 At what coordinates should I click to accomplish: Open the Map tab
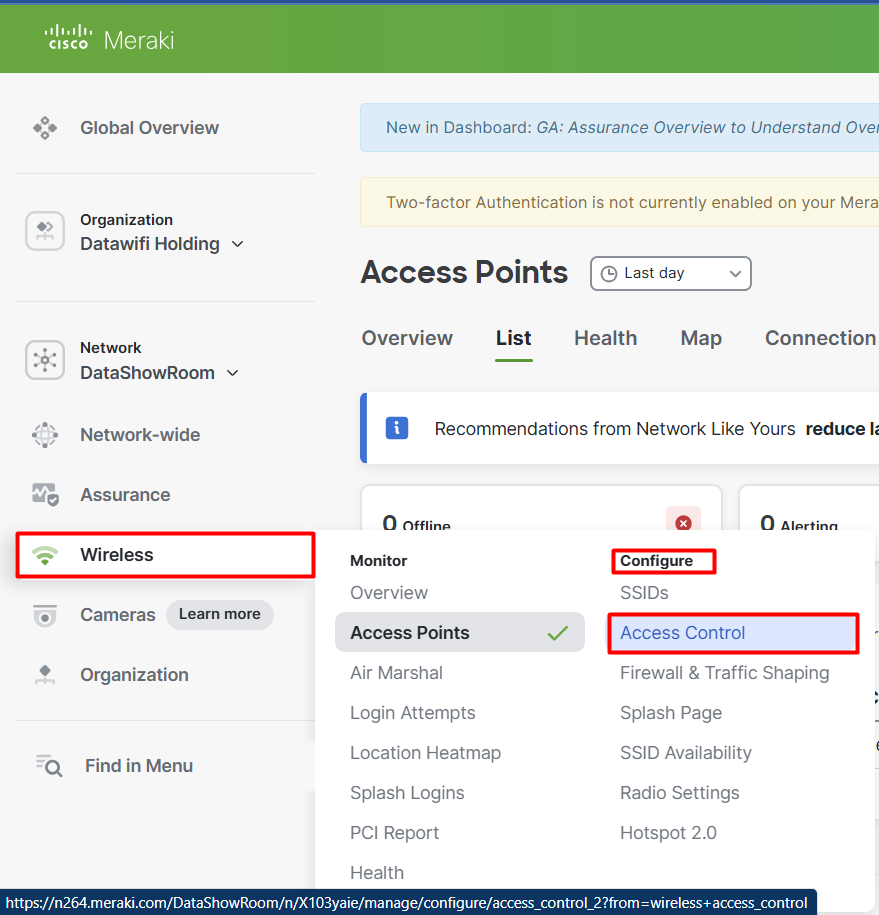(x=701, y=338)
